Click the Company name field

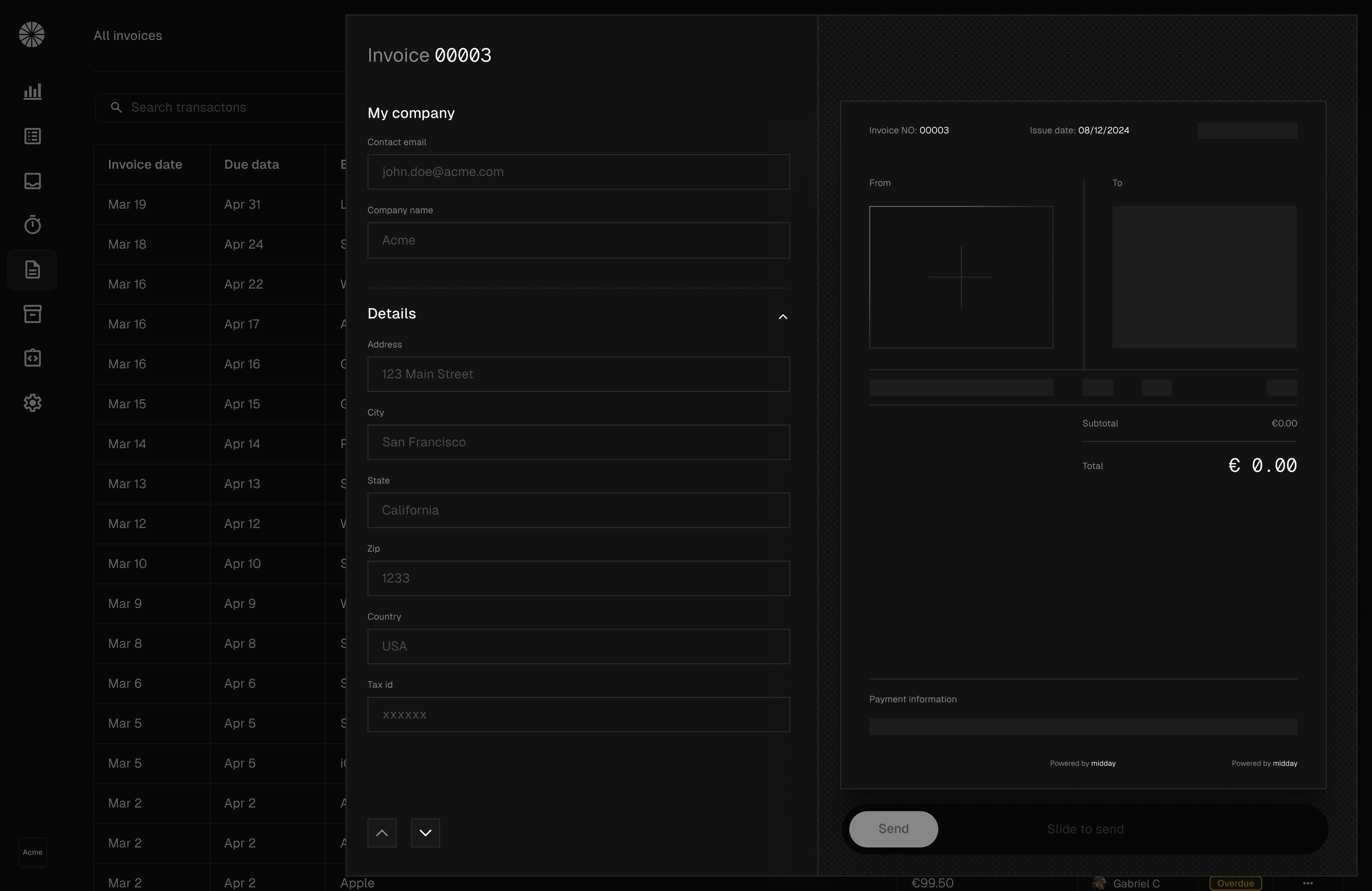(578, 240)
